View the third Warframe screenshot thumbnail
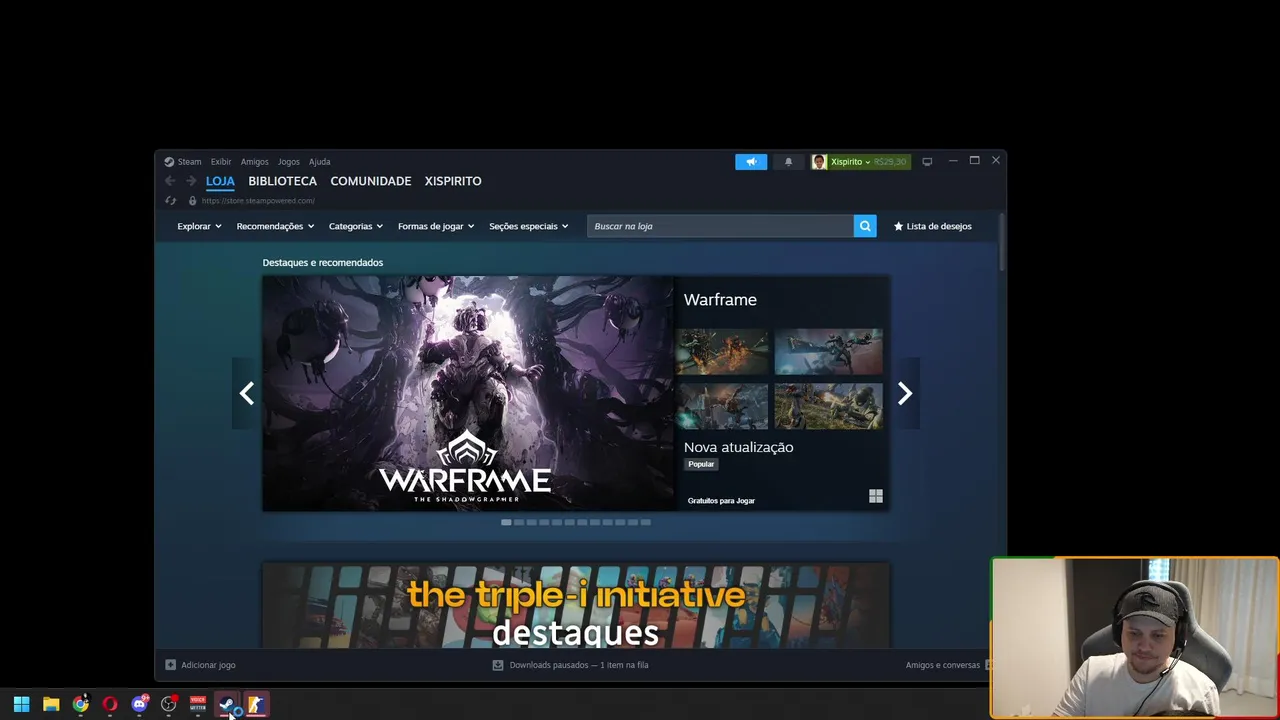The height and width of the screenshot is (720, 1280). 722,406
